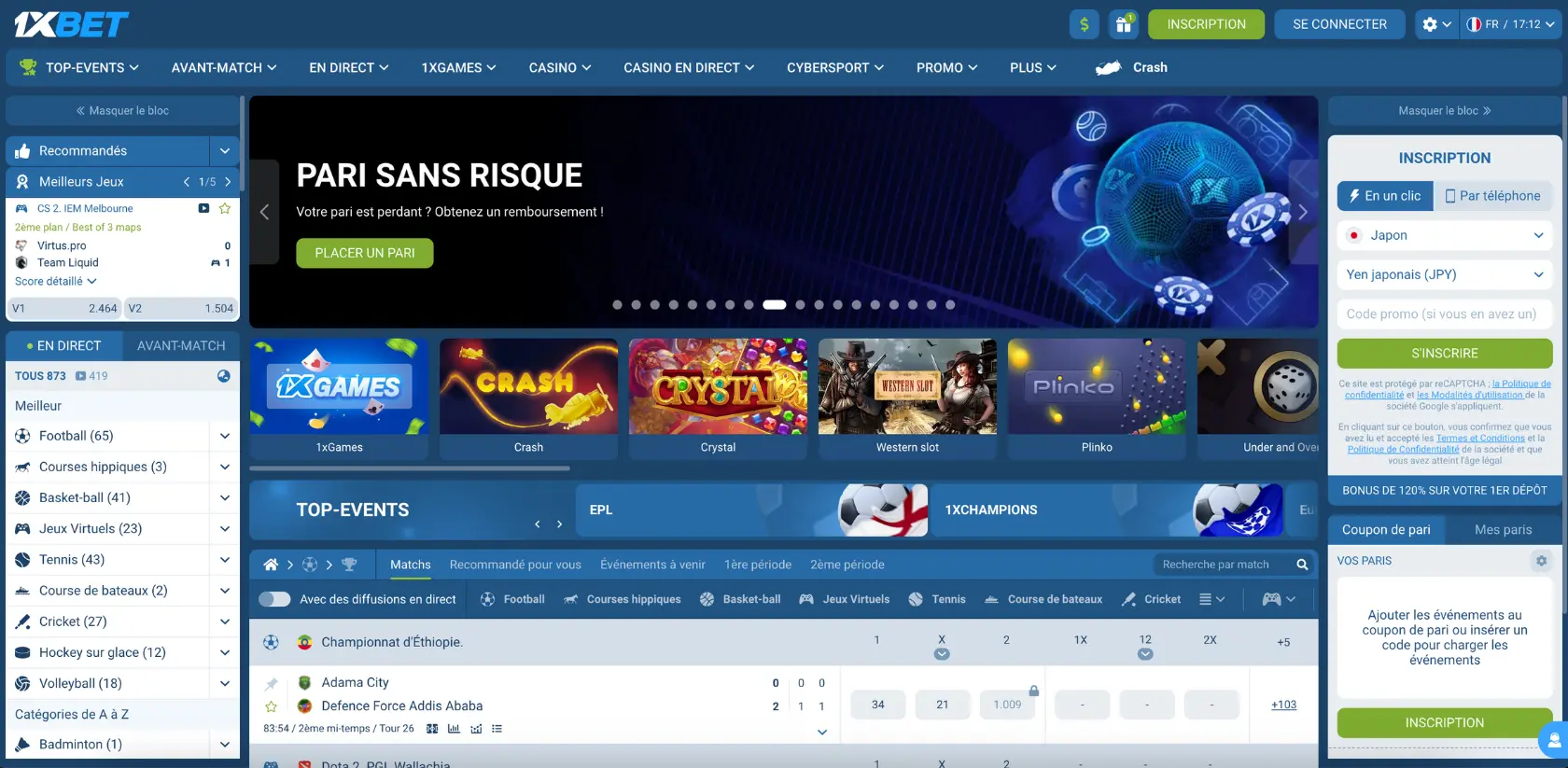Click the search magnifier icon
The height and width of the screenshot is (768, 1568).
click(x=1302, y=565)
